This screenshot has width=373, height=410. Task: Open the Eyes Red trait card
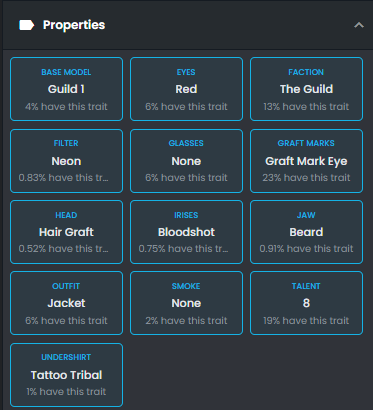pos(186,89)
